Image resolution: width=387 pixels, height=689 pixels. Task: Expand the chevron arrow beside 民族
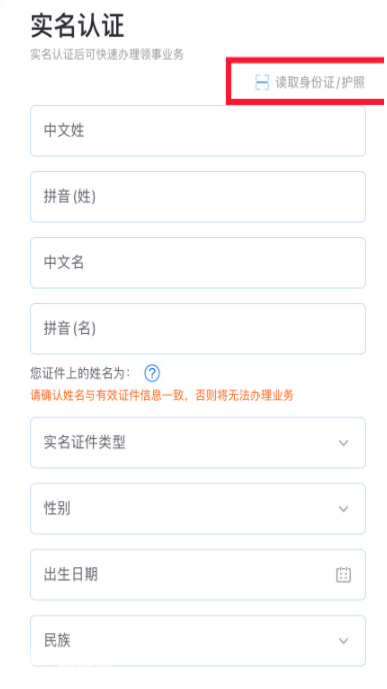(x=344, y=641)
